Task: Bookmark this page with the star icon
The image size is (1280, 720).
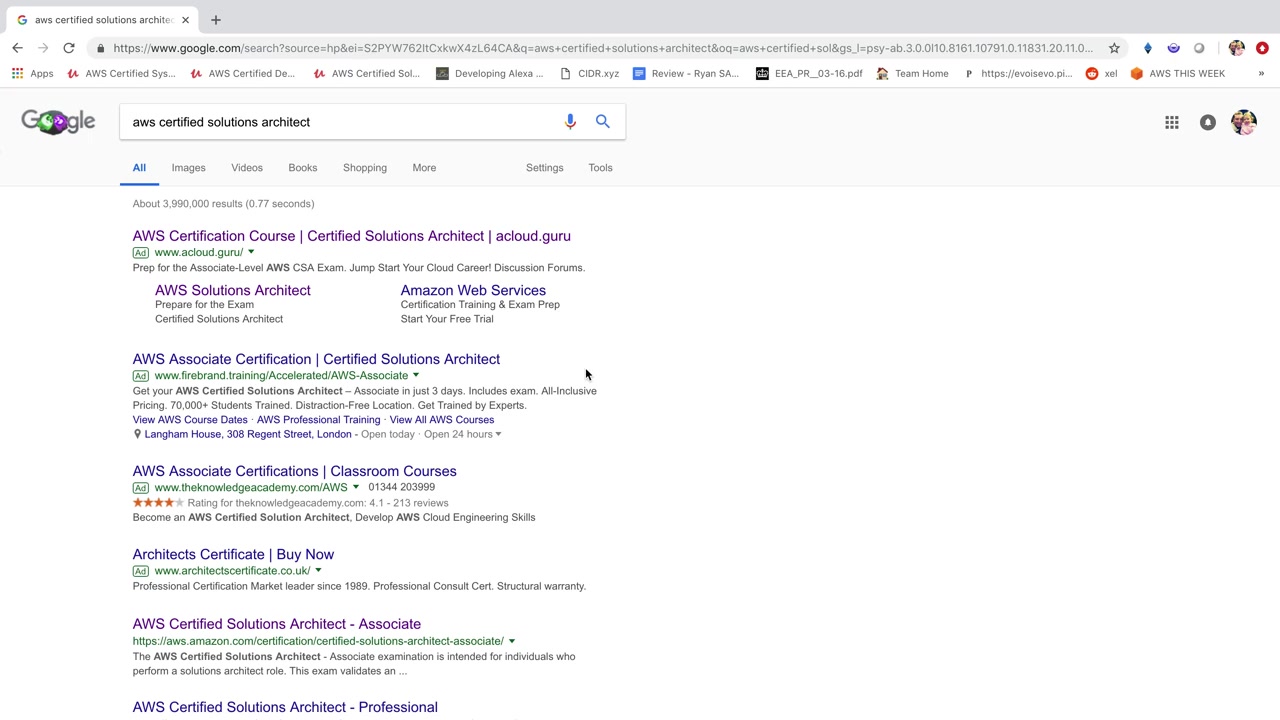Action: pyautogui.click(x=1114, y=48)
